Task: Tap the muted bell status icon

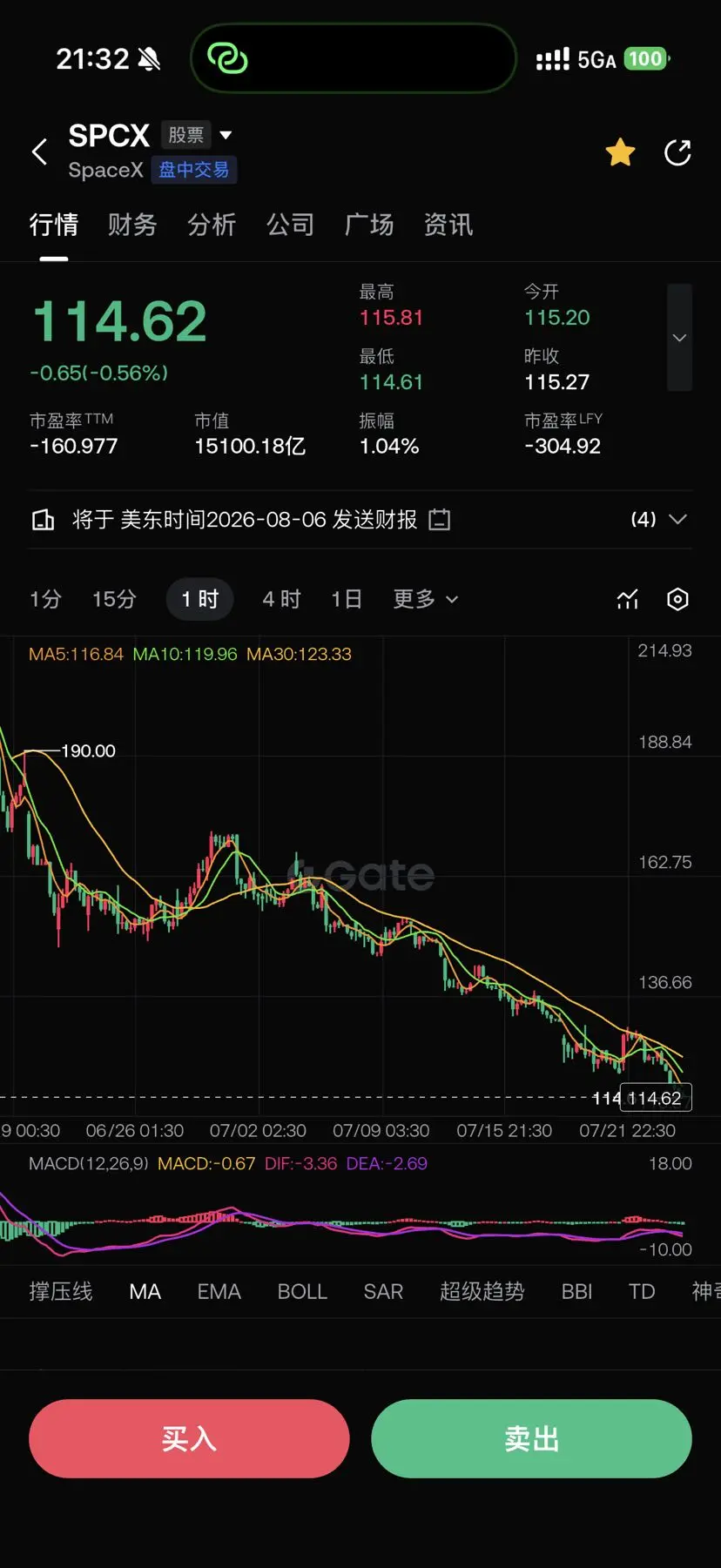Action: coord(149,59)
